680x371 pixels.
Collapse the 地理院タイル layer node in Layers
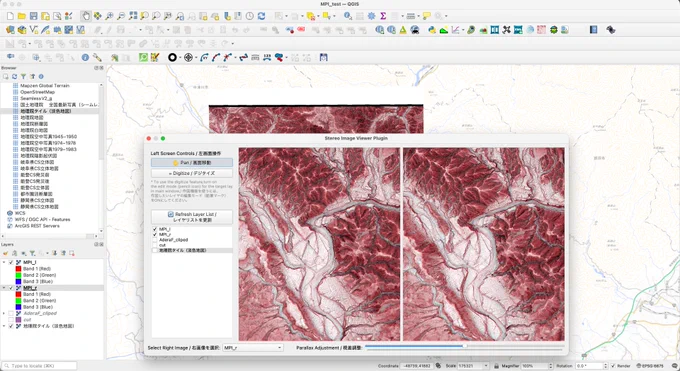[x=4, y=326]
